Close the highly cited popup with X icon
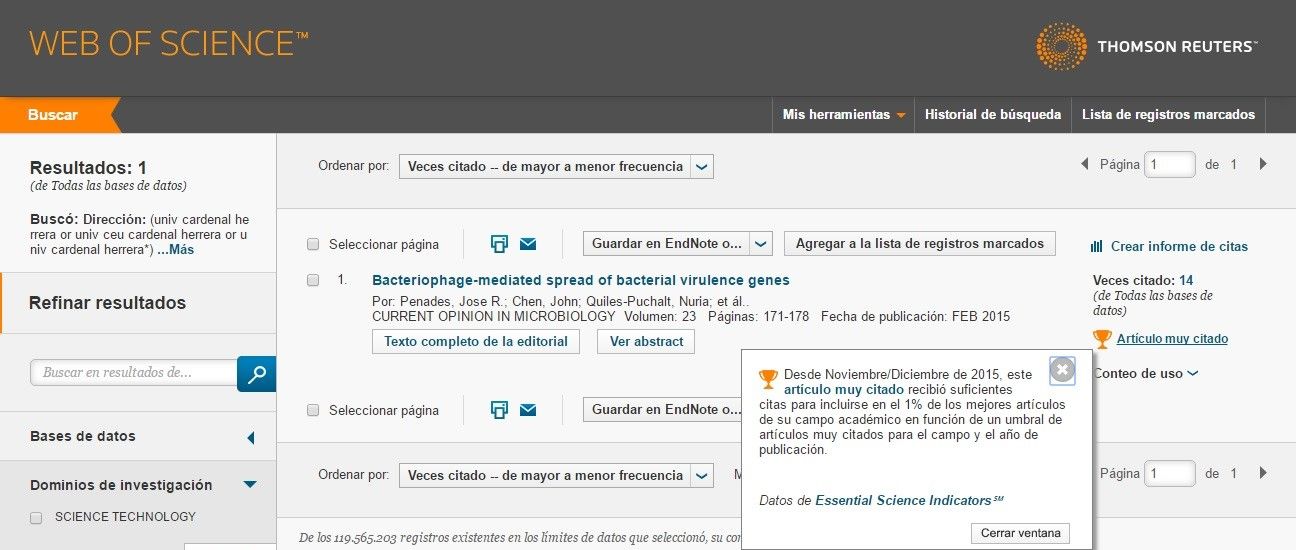The image size is (1296, 550). (1062, 370)
